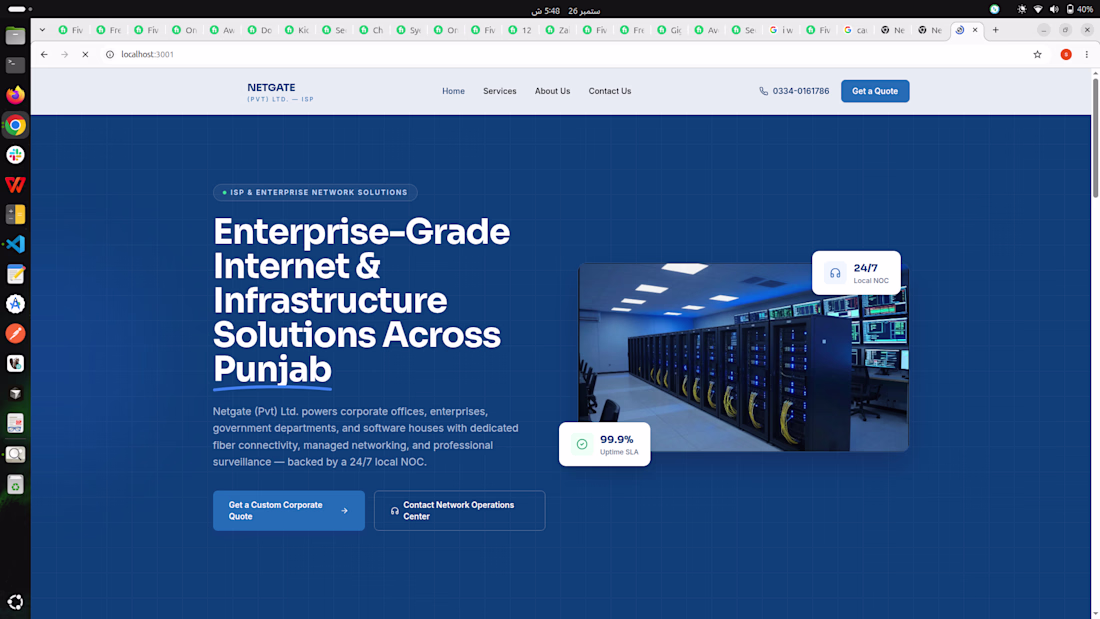Viewport: 1100px width, 619px height.
Task: Go back using the browser back arrow
Action: pyautogui.click(x=44, y=54)
